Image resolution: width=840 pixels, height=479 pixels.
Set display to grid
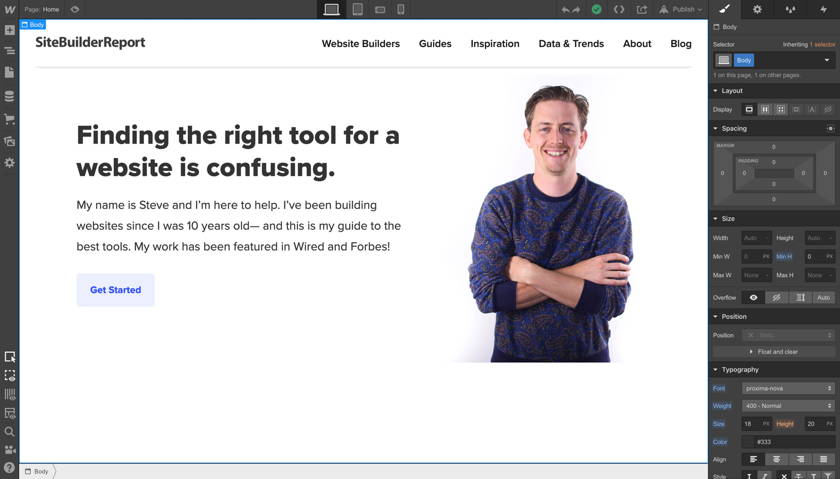click(781, 109)
